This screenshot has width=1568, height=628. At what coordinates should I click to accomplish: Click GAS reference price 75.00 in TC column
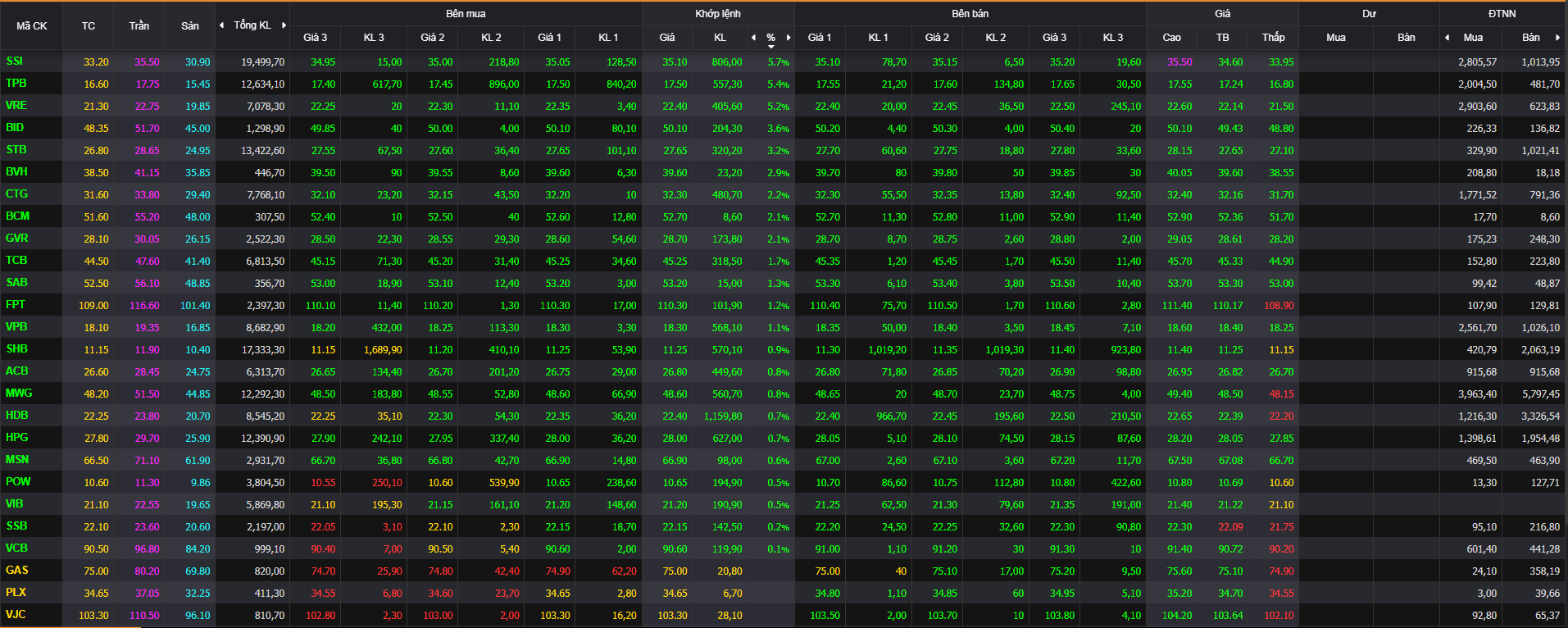[96, 571]
